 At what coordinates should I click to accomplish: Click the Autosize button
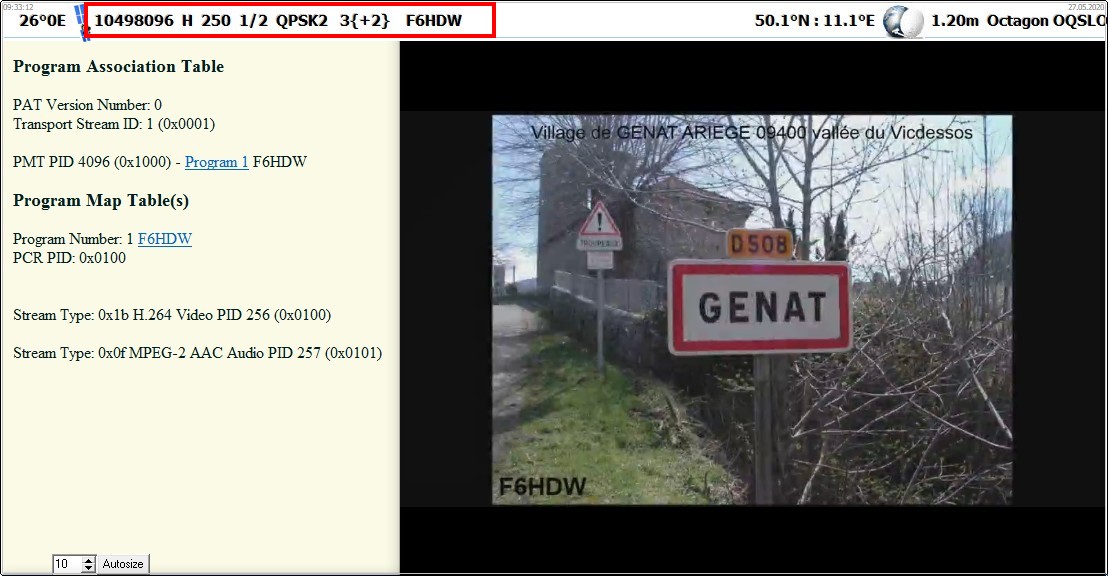123,564
